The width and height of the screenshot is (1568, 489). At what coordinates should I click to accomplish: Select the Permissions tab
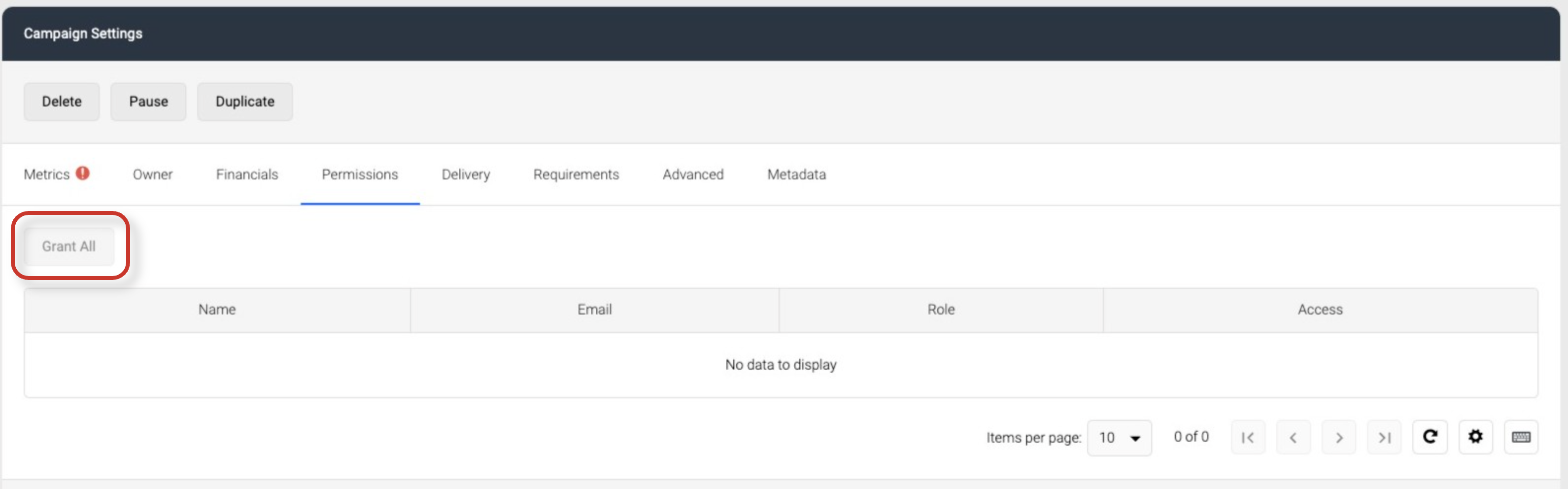360,174
